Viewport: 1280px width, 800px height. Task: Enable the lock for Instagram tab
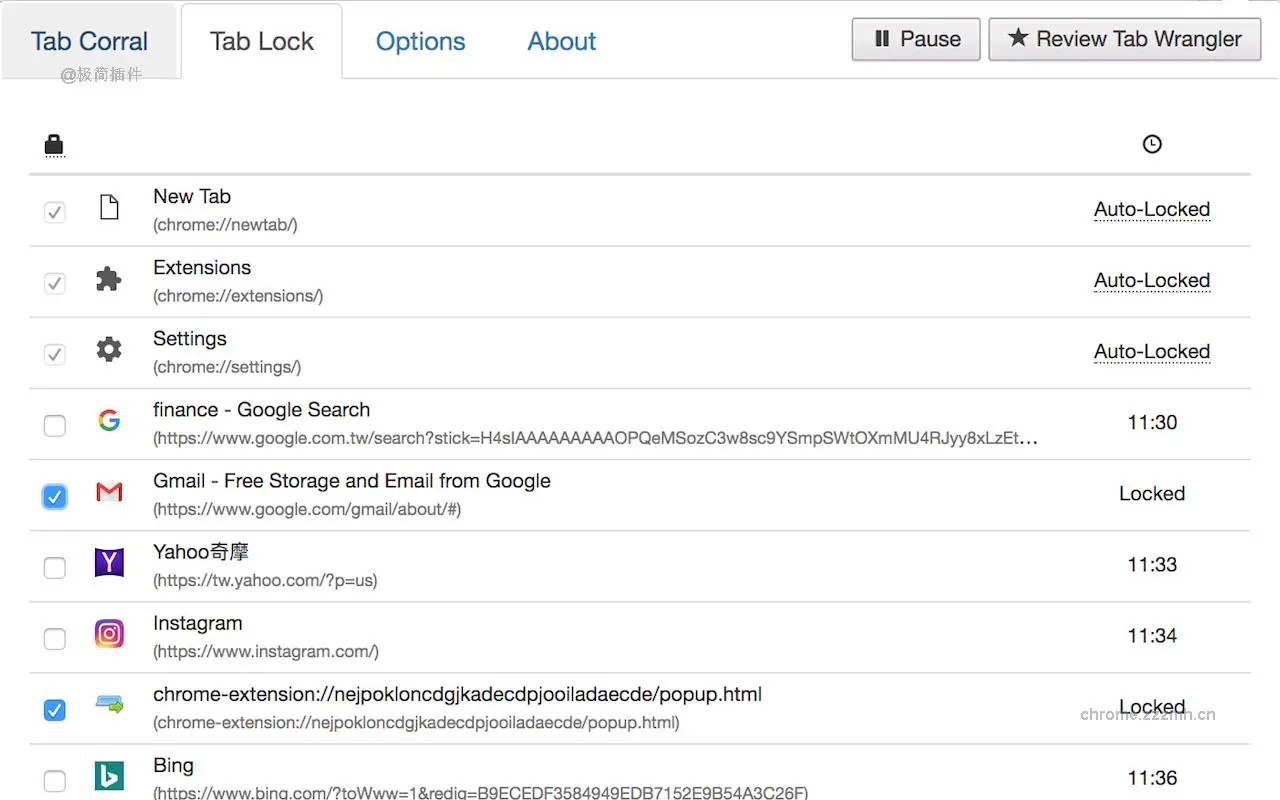55,639
